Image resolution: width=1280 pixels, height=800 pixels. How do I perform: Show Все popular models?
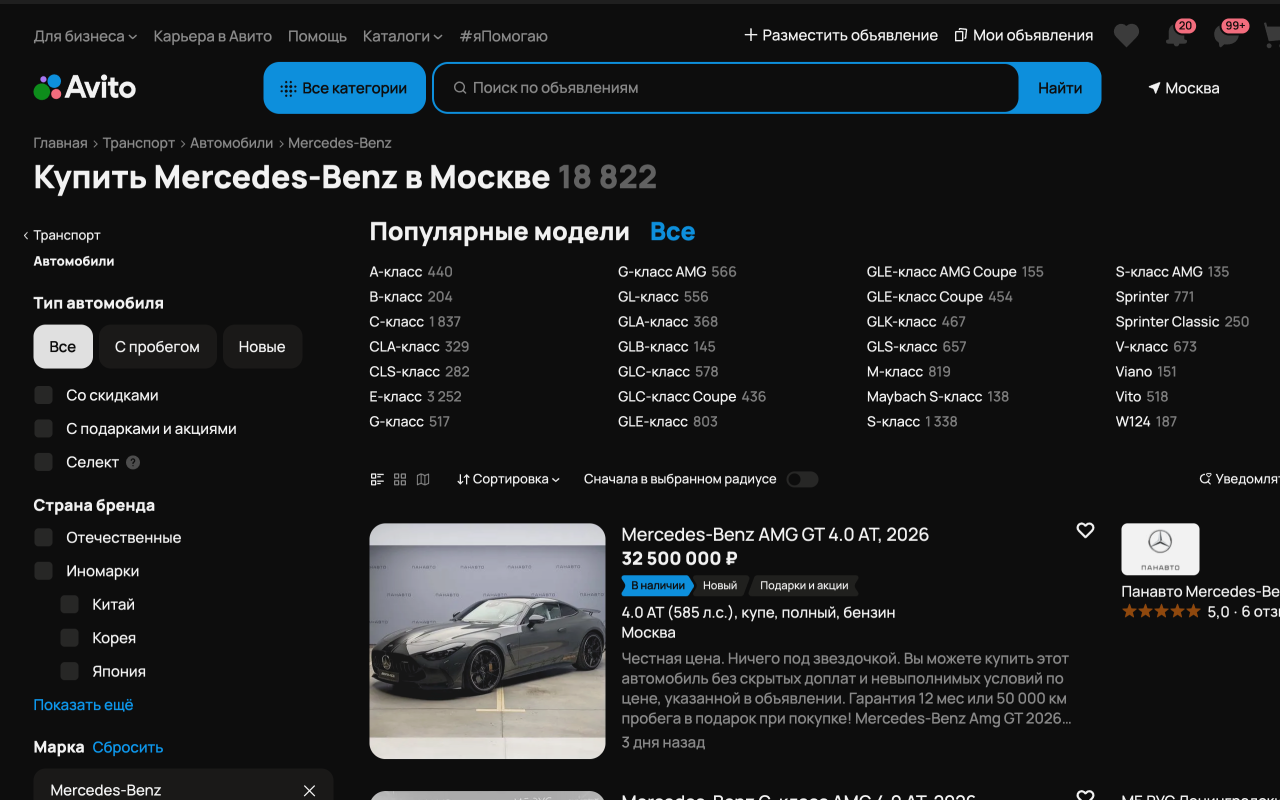(672, 232)
